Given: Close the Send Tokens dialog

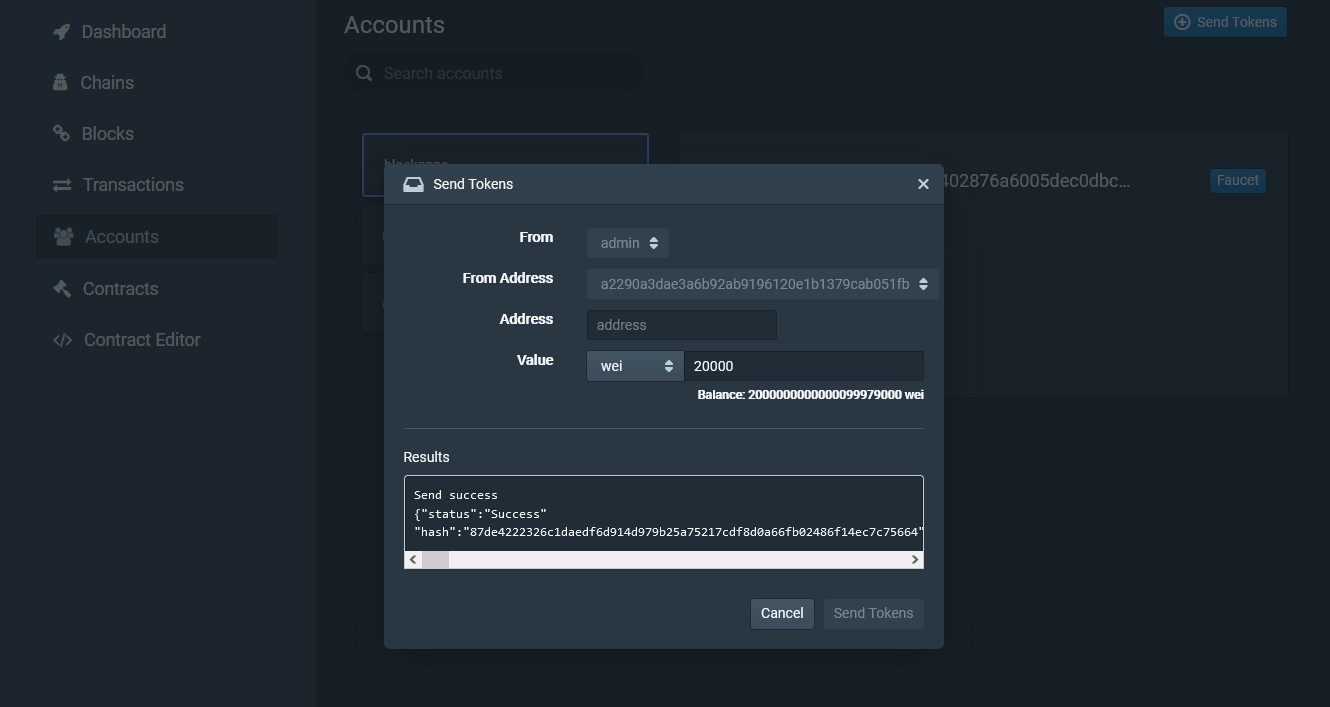Looking at the screenshot, I should [923, 184].
